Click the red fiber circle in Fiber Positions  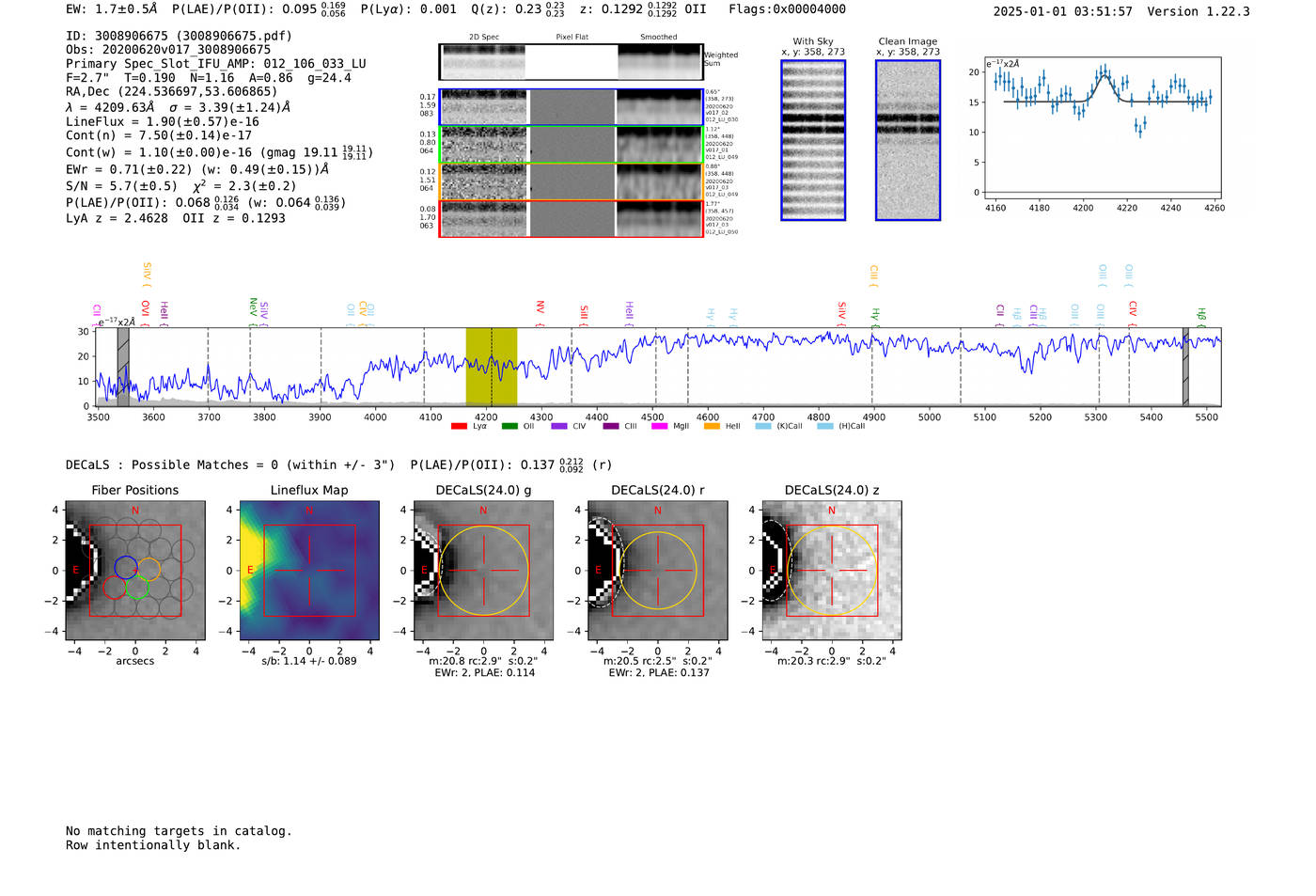point(115,588)
